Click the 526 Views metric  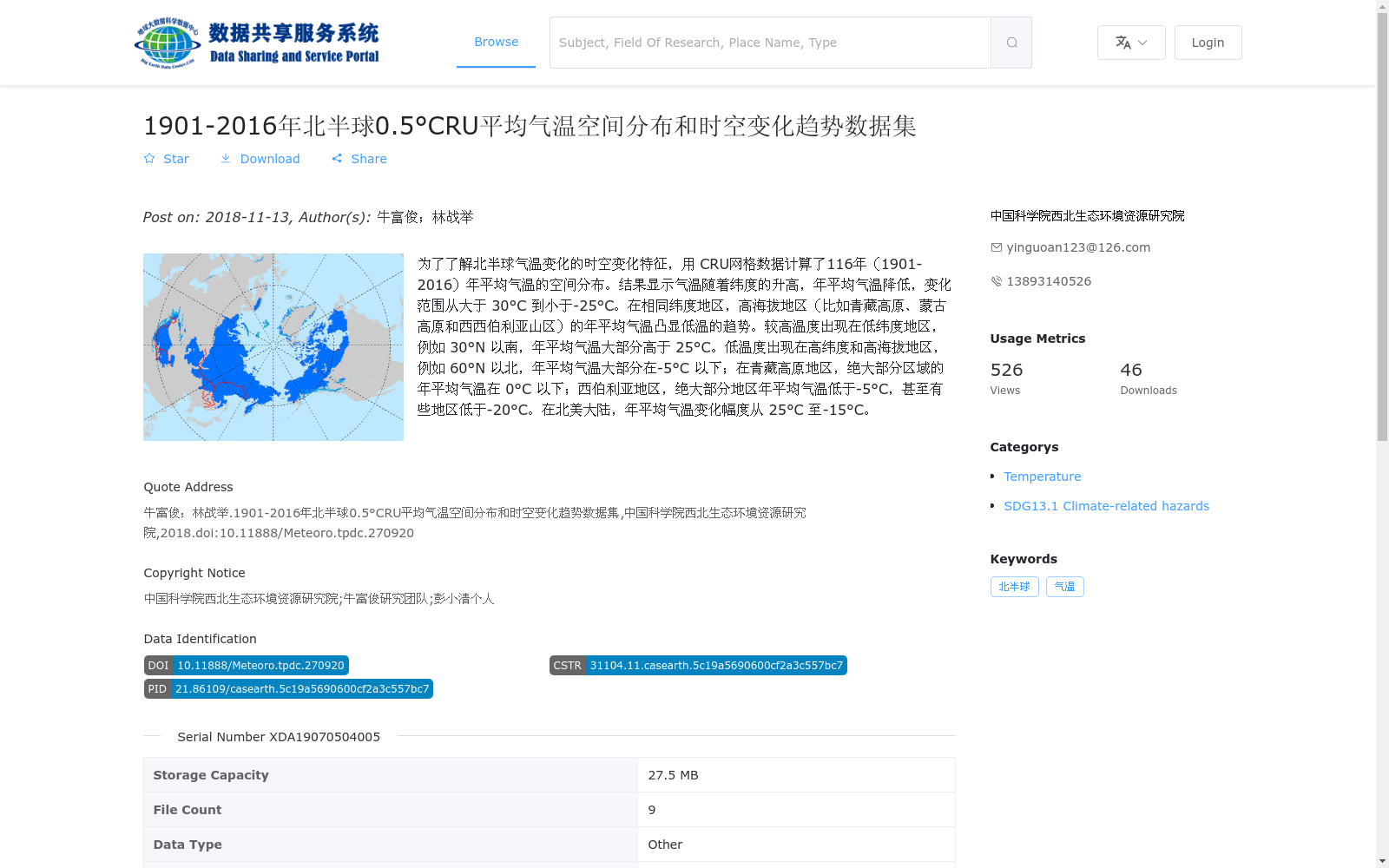coord(1007,378)
